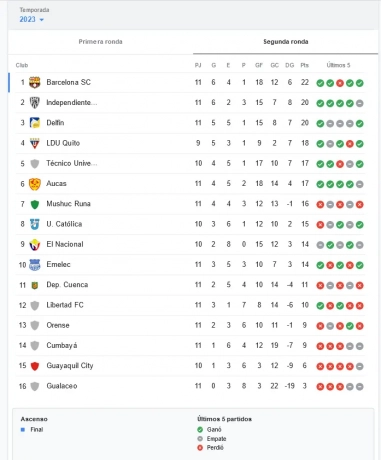
Task: Click the El Nacional crest icon
Action: click(x=35, y=245)
